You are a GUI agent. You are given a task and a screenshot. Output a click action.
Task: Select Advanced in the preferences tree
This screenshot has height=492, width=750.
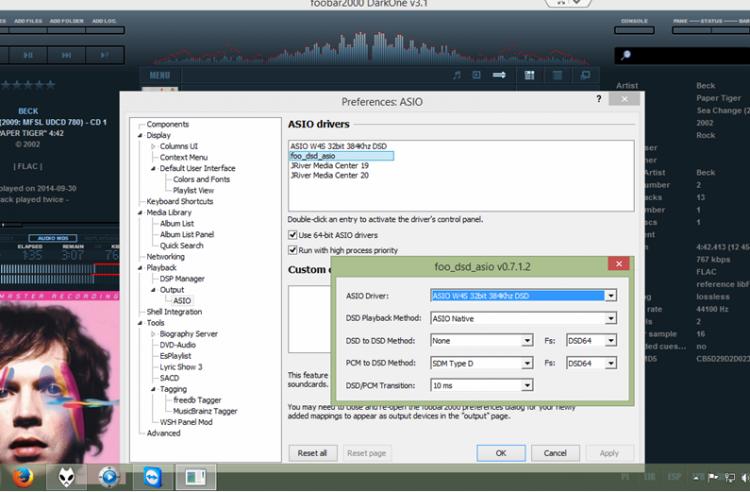163,433
